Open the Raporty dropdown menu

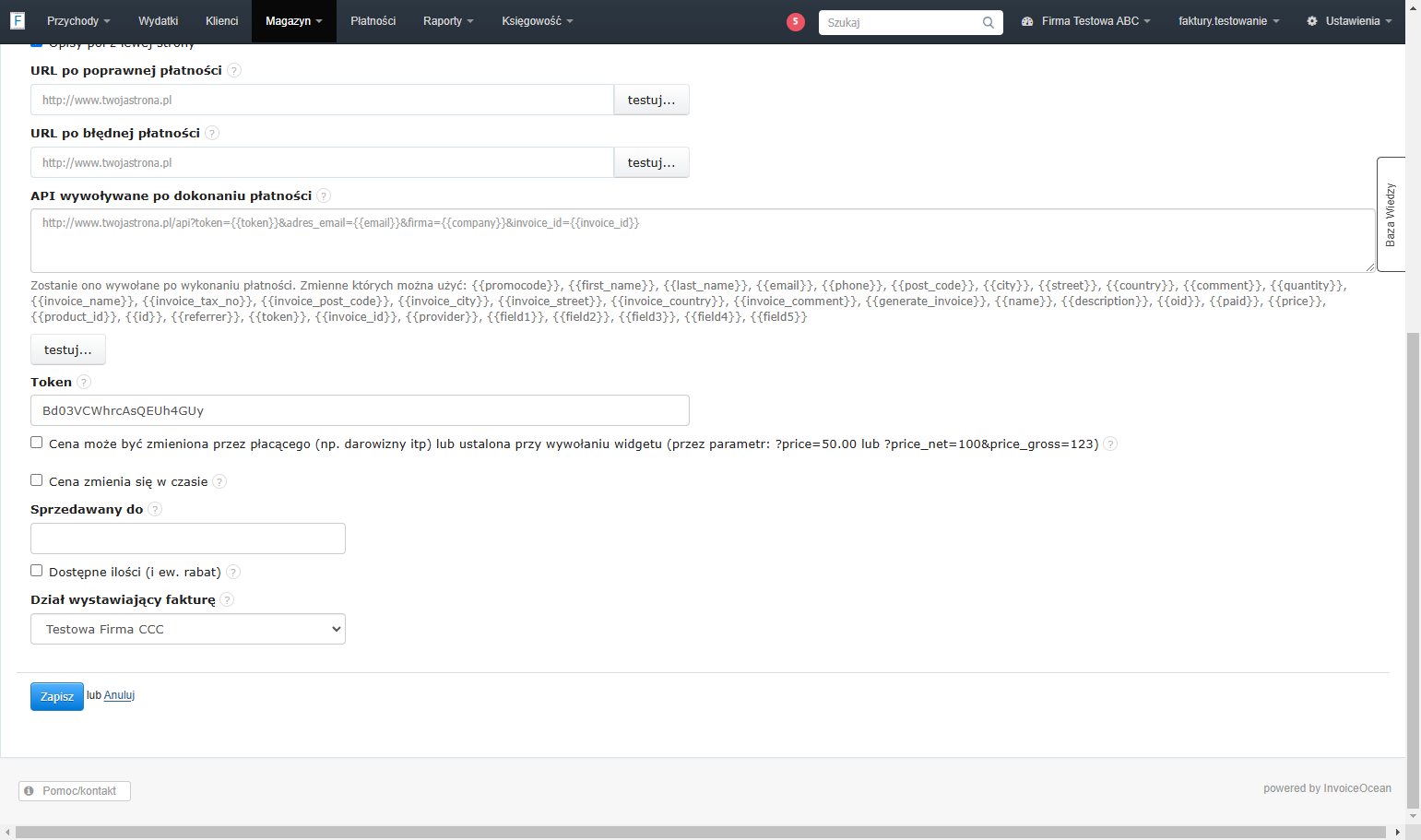[448, 21]
